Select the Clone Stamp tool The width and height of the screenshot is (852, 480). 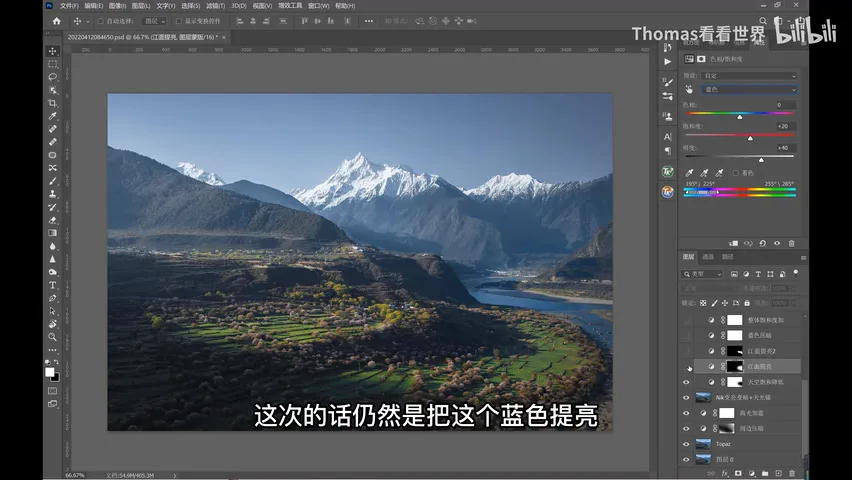coord(53,194)
